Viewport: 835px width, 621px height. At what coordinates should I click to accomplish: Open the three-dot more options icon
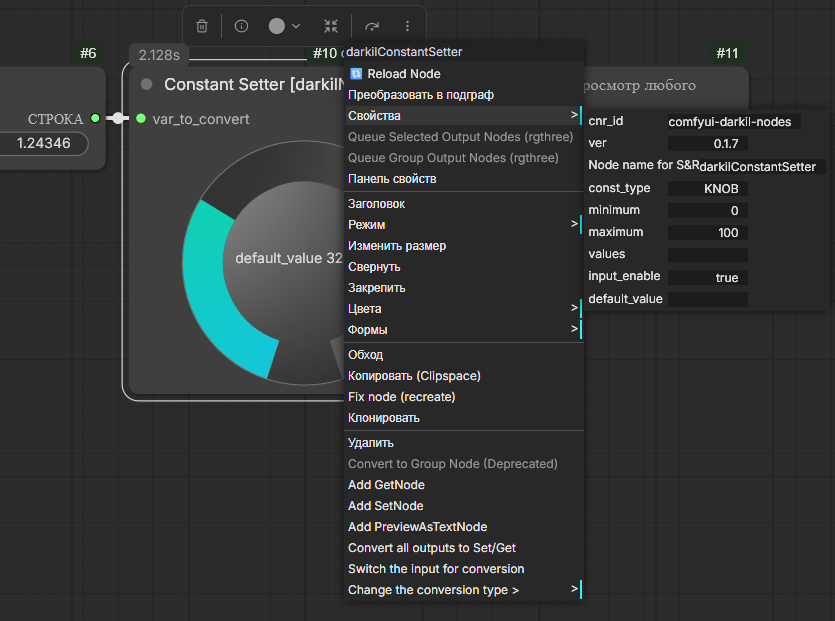pyautogui.click(x=407, y=26)
